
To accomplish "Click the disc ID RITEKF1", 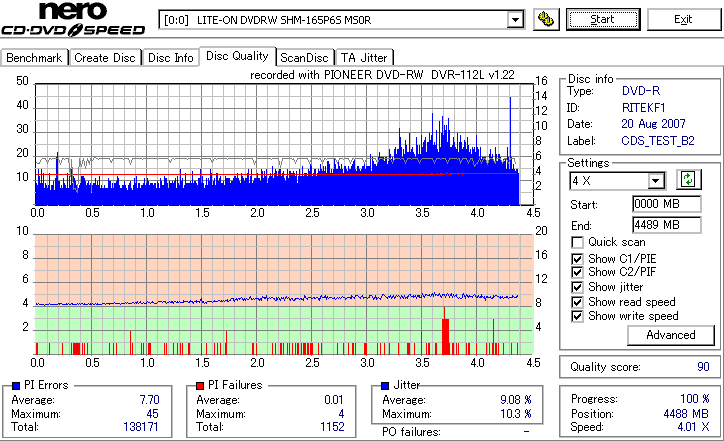I will (643, 108).
